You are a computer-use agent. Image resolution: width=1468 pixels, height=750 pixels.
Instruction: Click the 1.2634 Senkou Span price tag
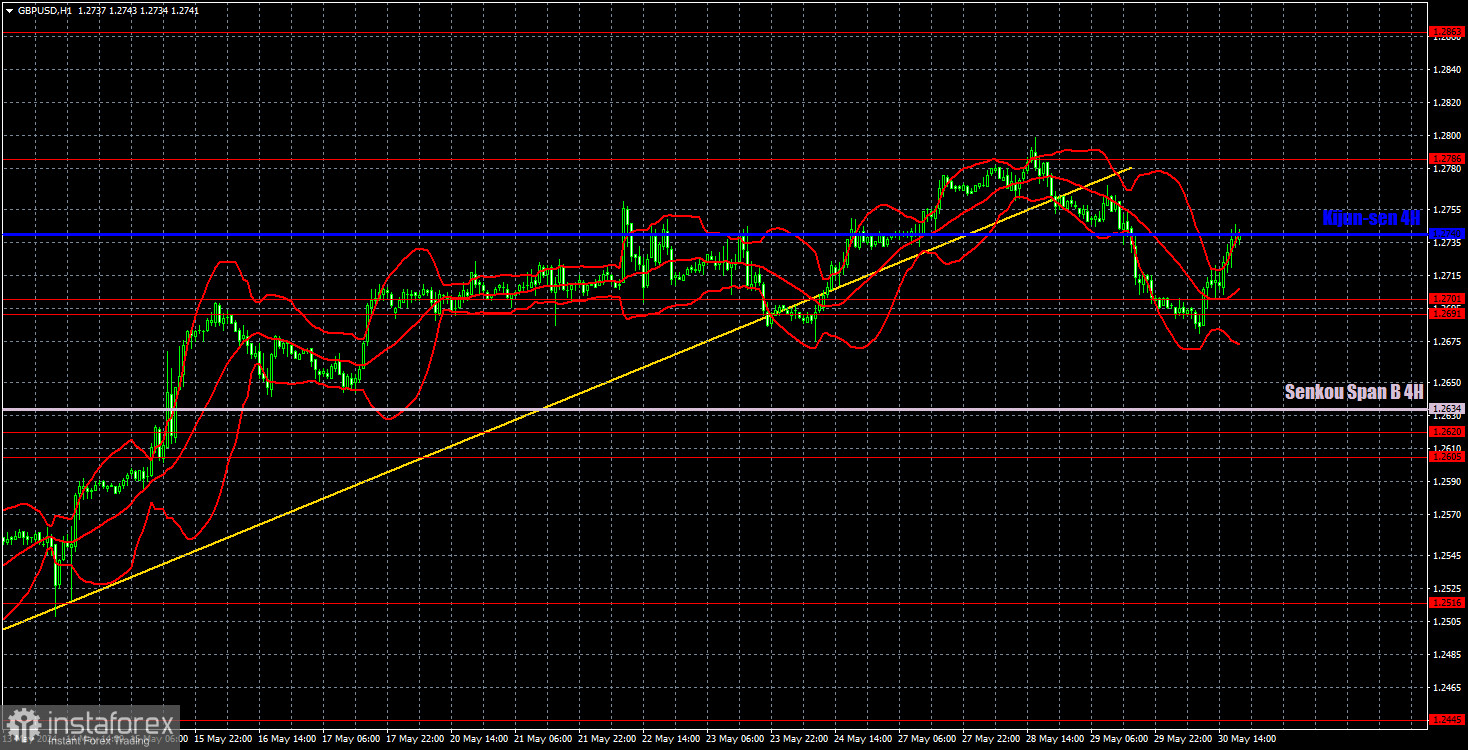pyautogui.click(x=1447, y=409)
